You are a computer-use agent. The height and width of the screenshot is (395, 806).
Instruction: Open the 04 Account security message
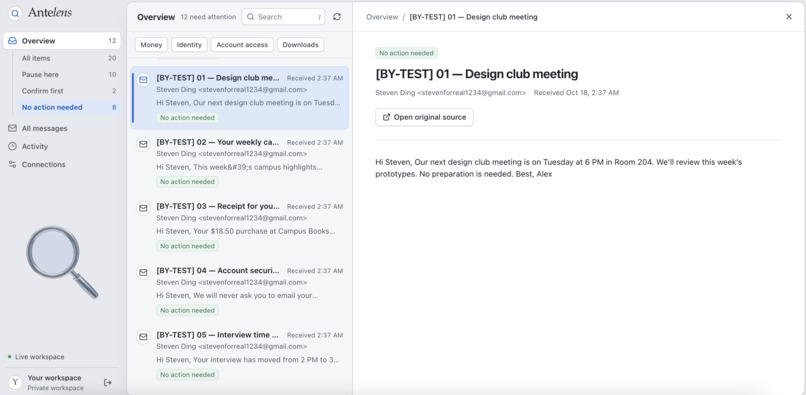coord(240,290)
